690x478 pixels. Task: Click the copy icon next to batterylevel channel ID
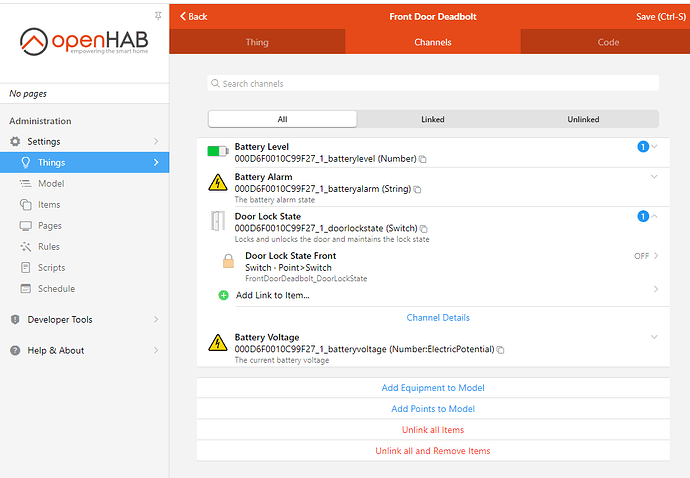point(423,159)
